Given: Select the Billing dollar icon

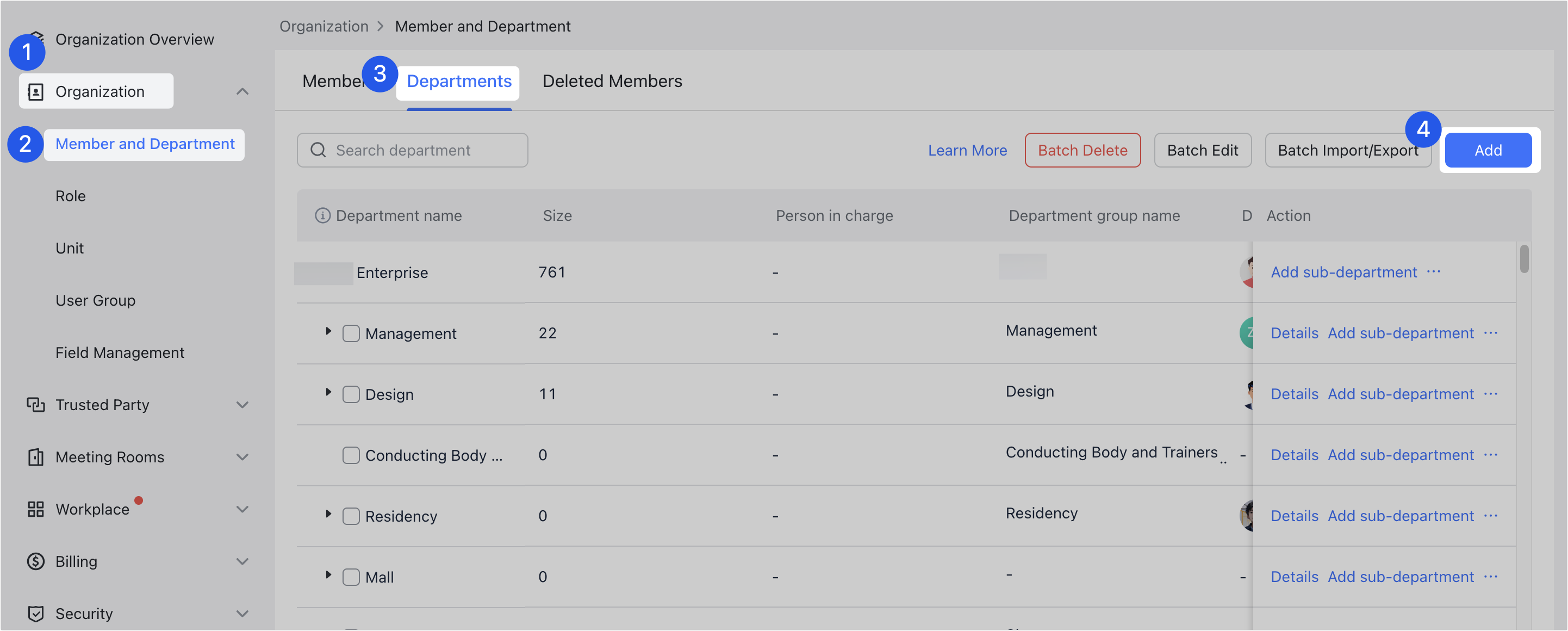Looking at the screenshot, I should pyautogui.click(x=36, y=561).
